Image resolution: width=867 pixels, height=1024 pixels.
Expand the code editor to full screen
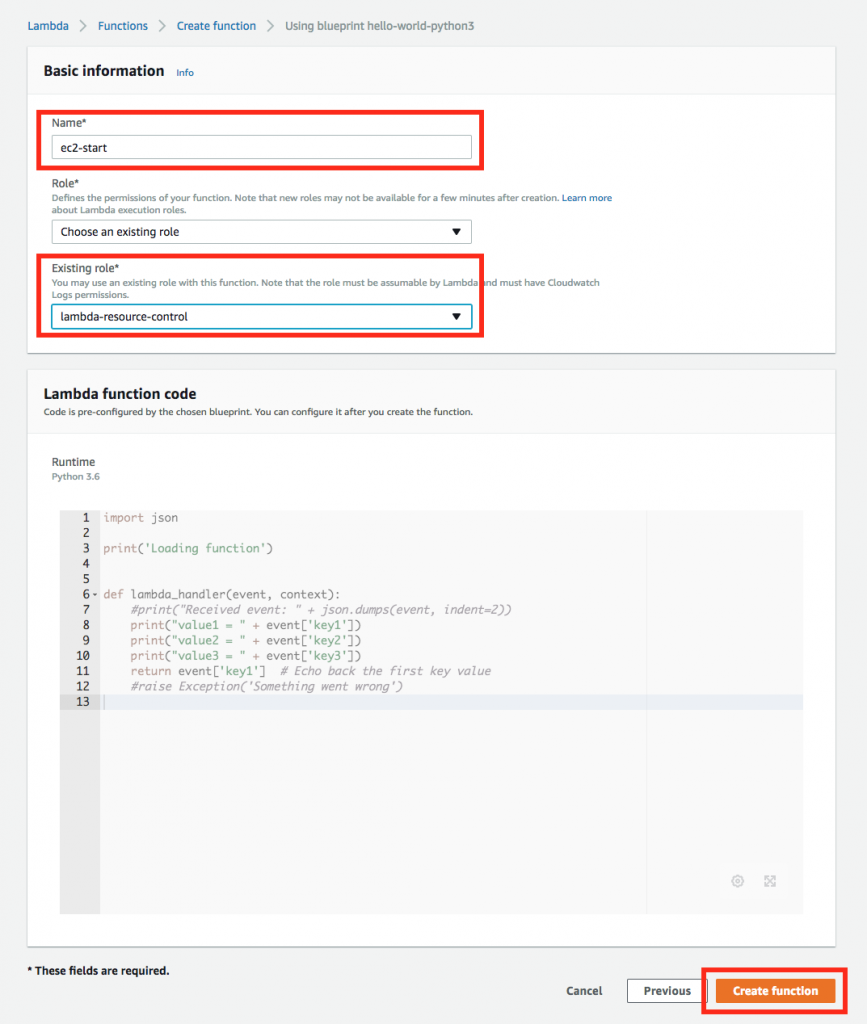[x=770, y=881]
